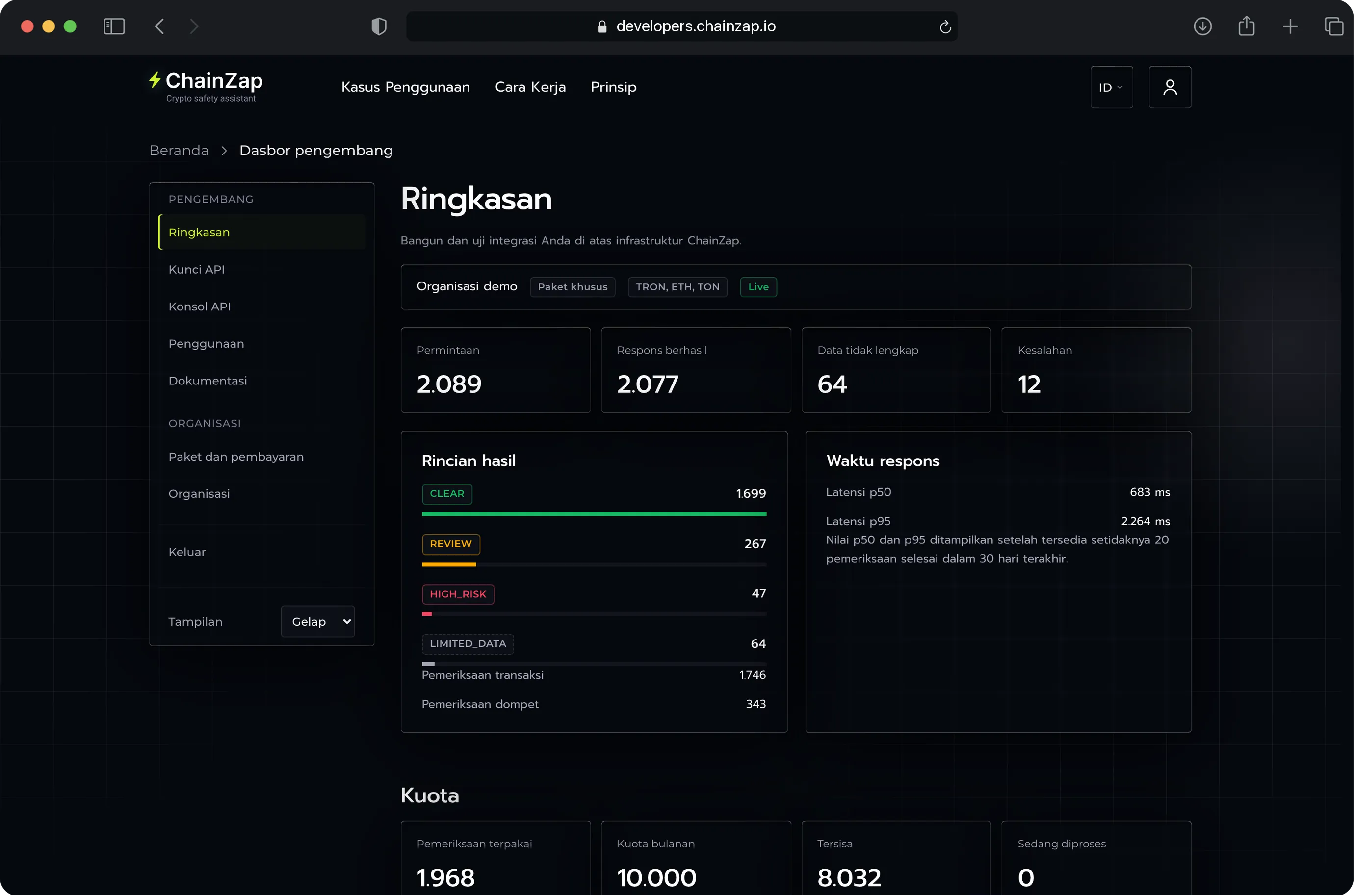Click the LIMITED_DATA result tag
This screenshot has height=896, width=1354.
[x=468, y=643]
